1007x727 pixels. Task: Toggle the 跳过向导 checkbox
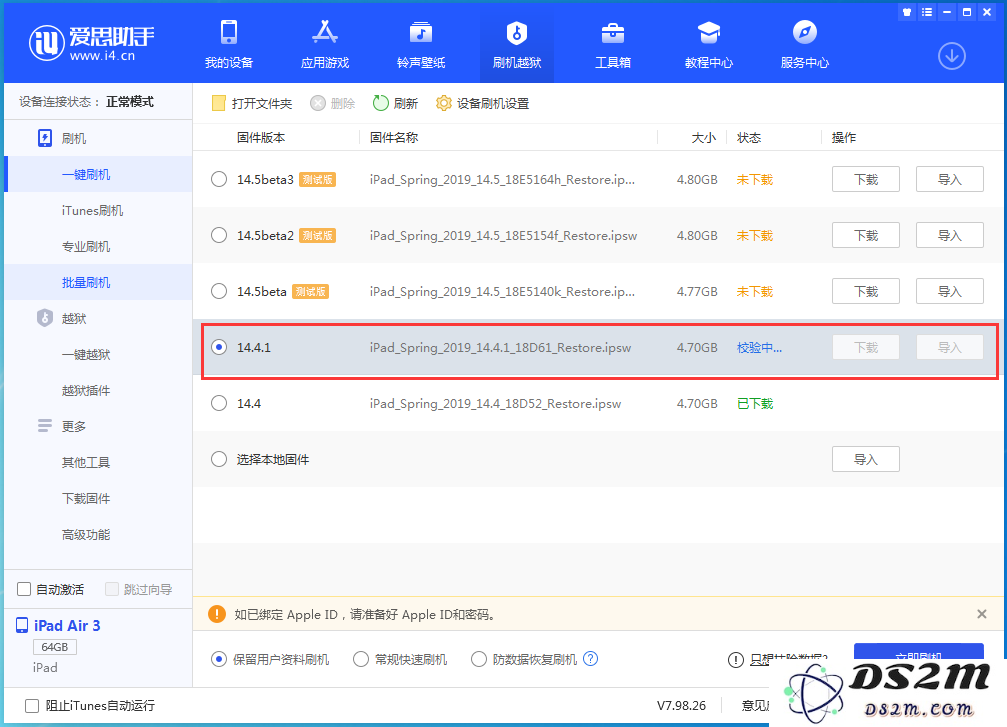tap(112, 589)
